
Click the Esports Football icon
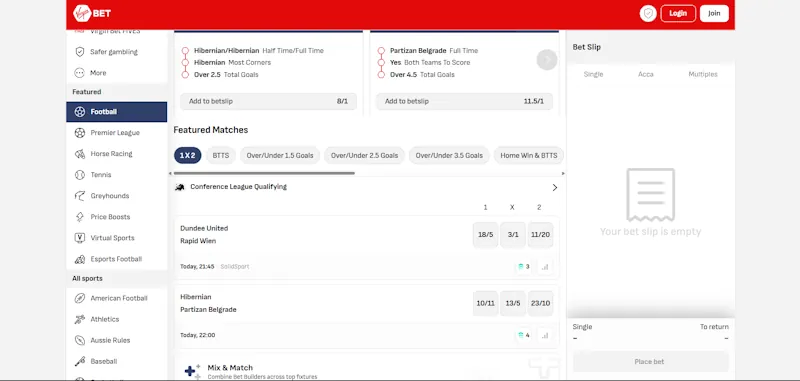80,259
